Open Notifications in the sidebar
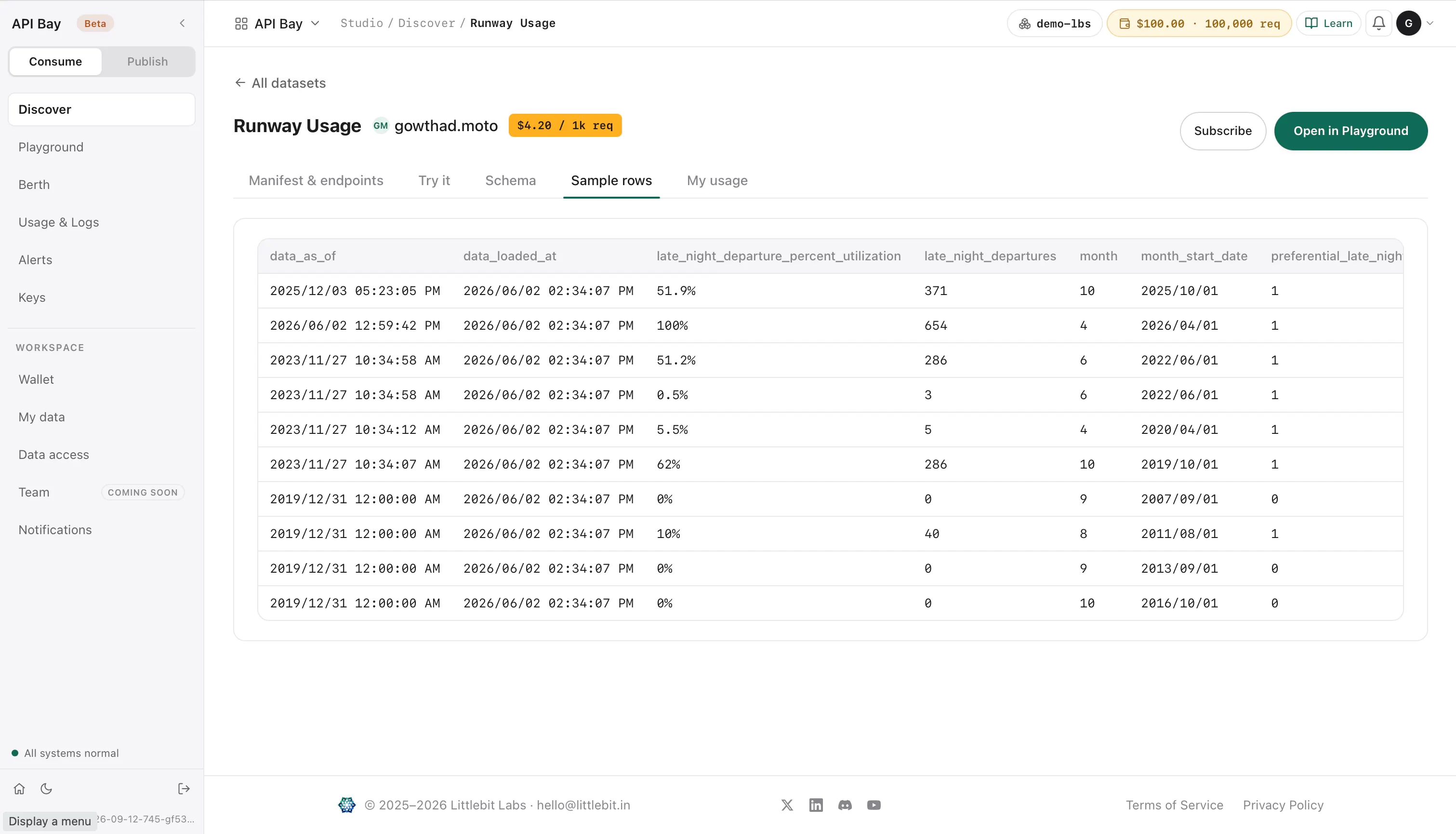The image size is (1456, 834). (x=102, y=530)
